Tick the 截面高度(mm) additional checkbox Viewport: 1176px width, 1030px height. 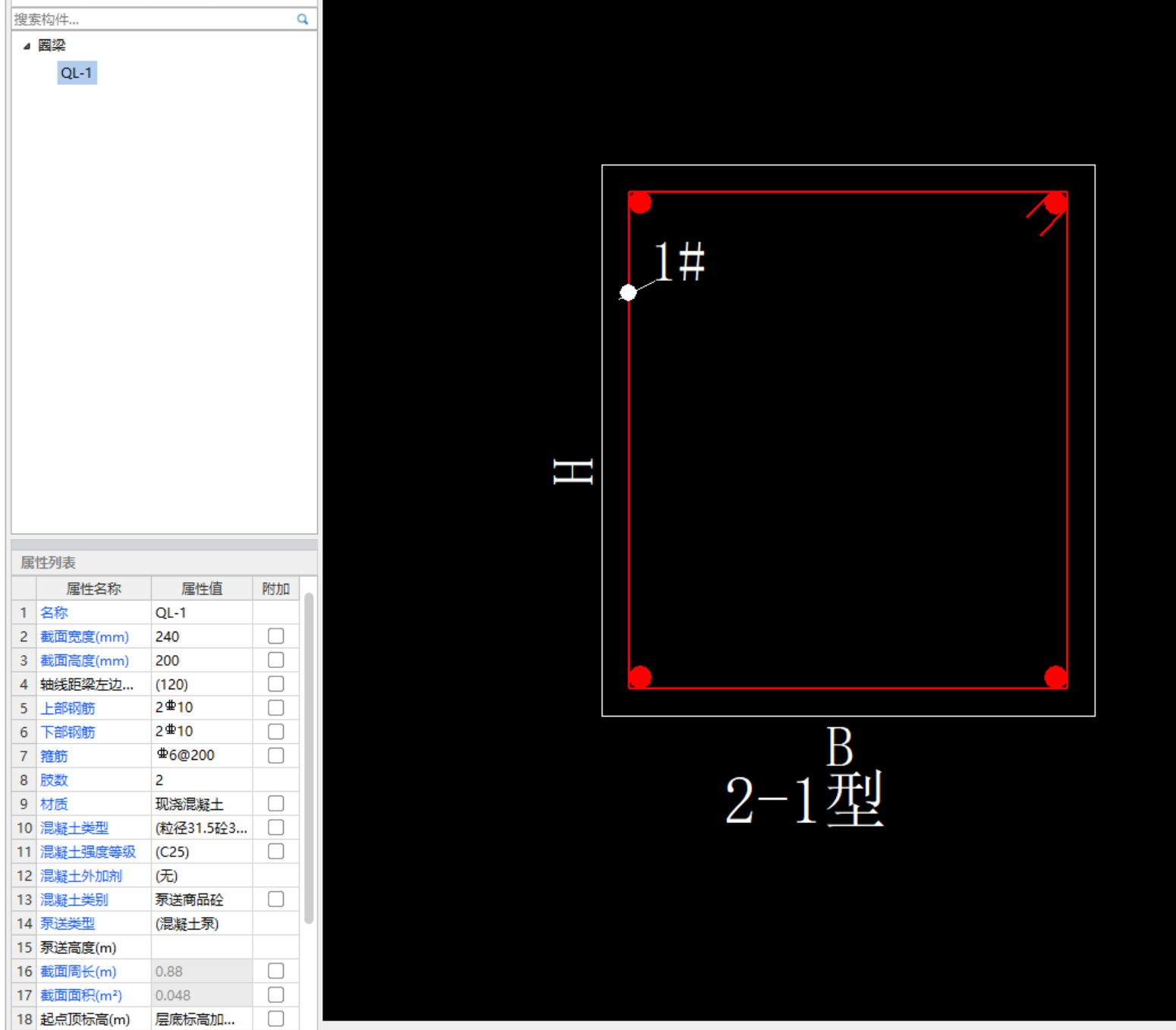[276, 660]
